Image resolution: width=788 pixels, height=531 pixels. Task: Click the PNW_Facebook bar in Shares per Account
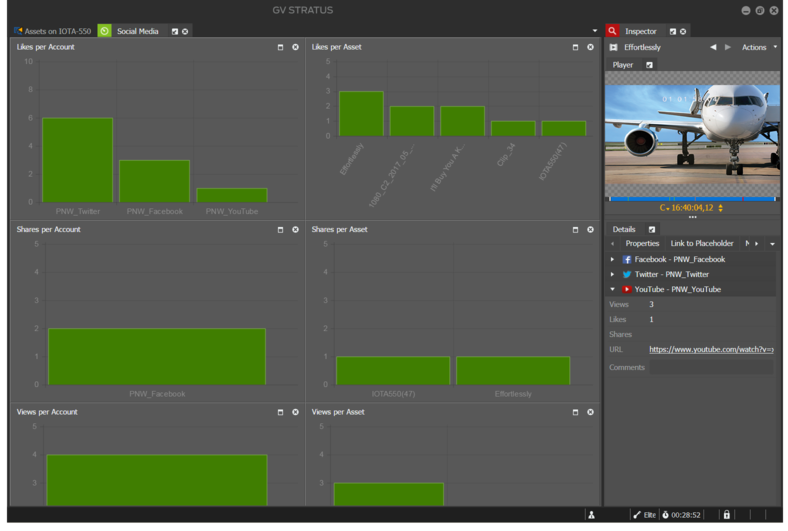pos(157,357)
